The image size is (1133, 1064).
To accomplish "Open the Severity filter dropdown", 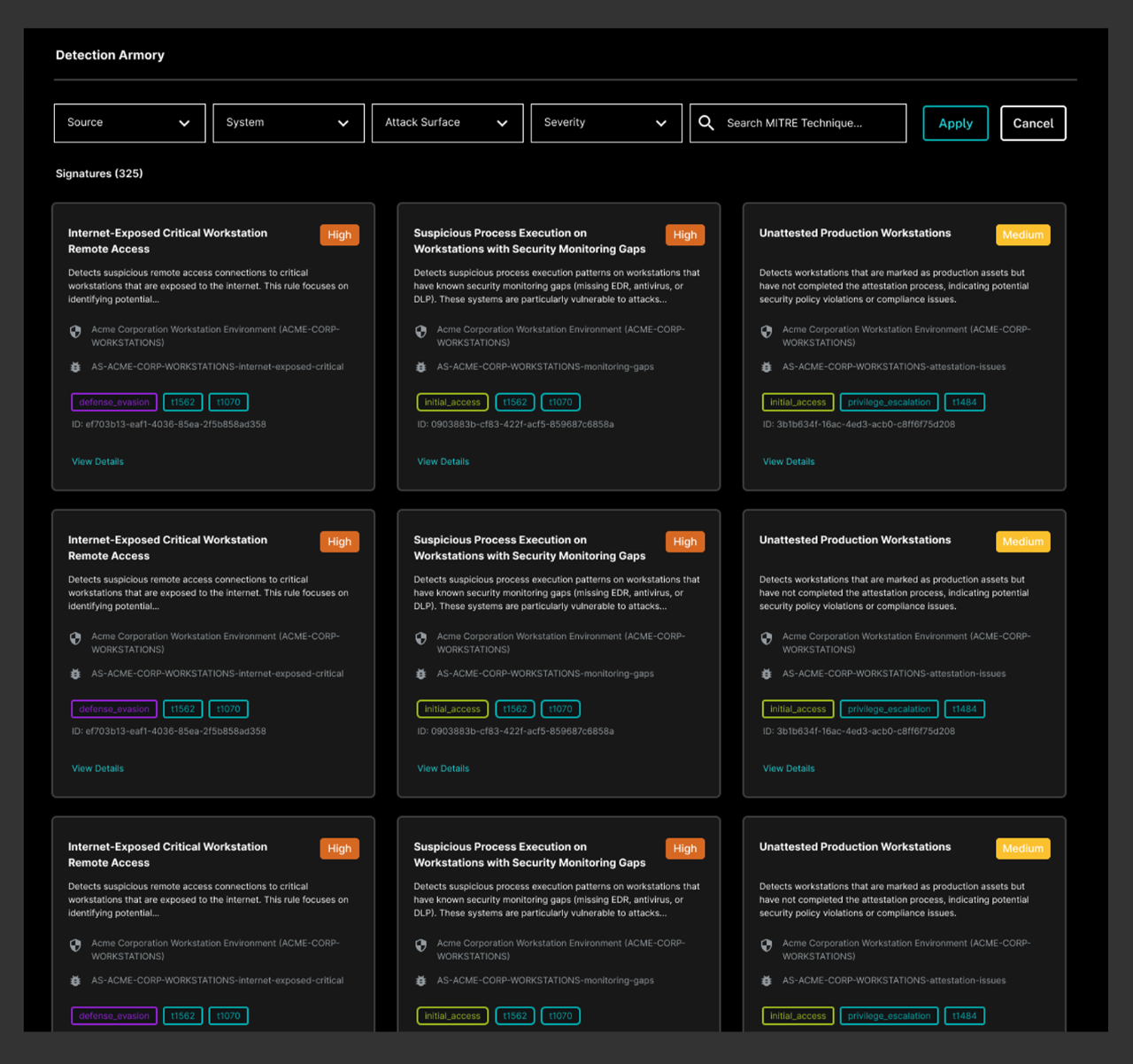I will [x=605, y=123].
